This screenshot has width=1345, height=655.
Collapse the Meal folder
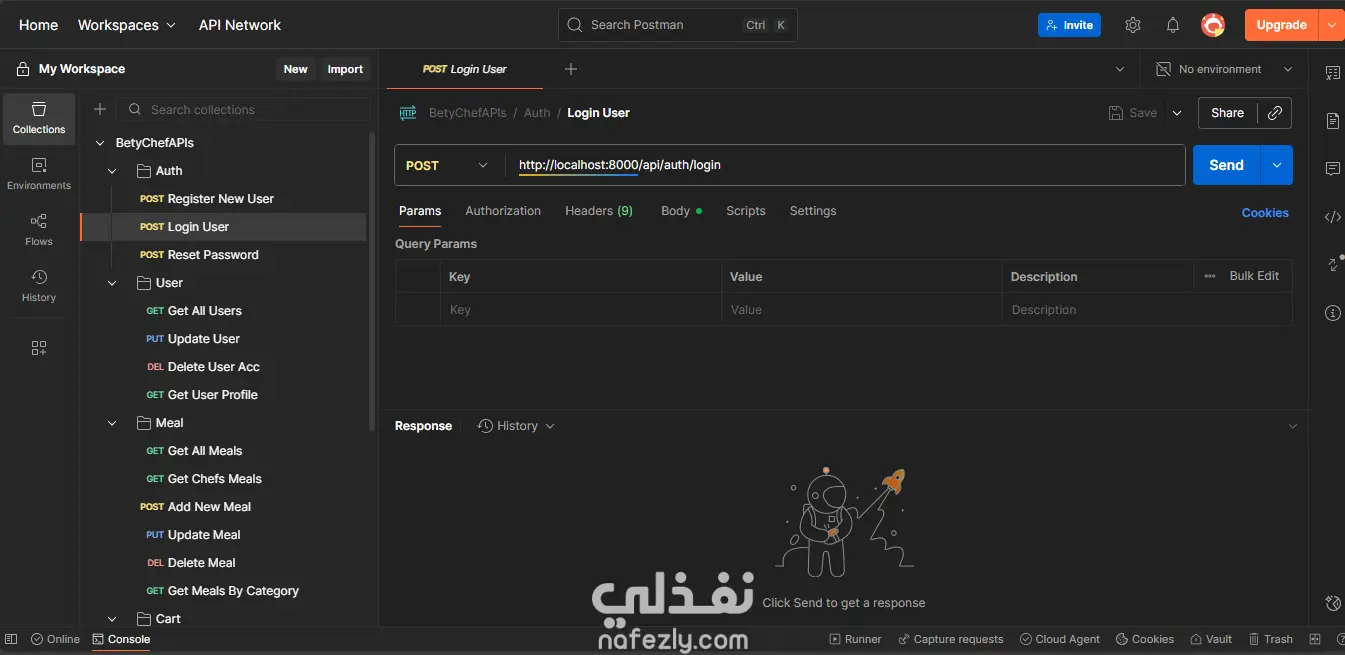[112, 423]
